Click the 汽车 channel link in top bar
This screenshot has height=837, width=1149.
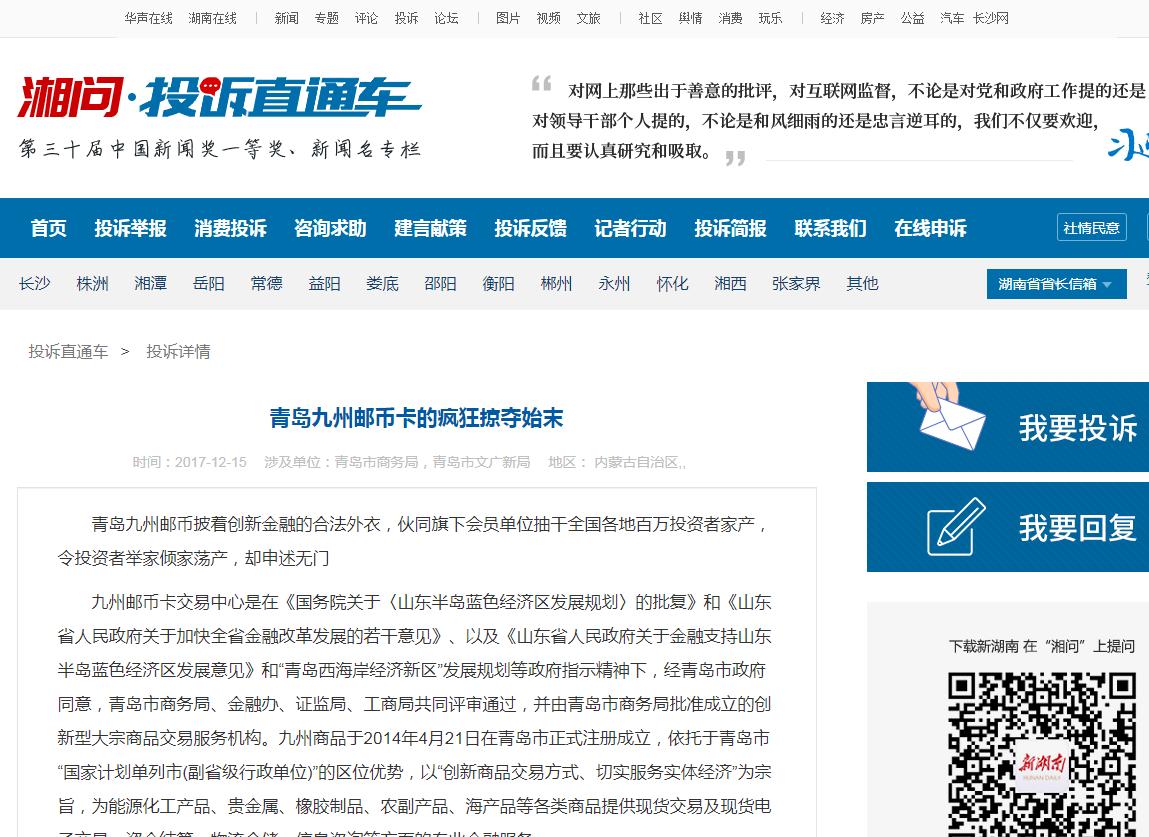point(951,17)
